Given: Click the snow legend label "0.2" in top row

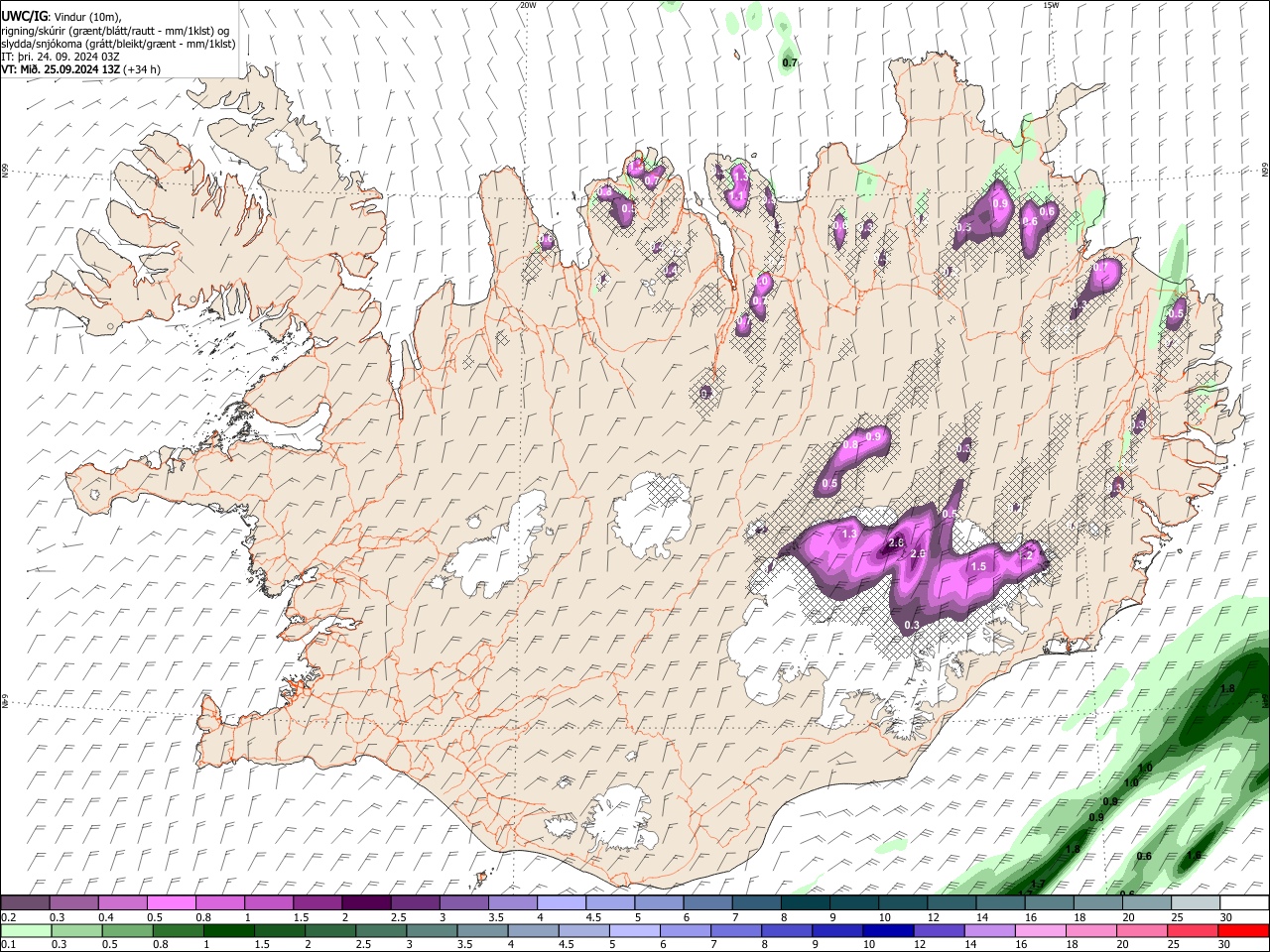Looking at the screenshot, I should [9, 917].
